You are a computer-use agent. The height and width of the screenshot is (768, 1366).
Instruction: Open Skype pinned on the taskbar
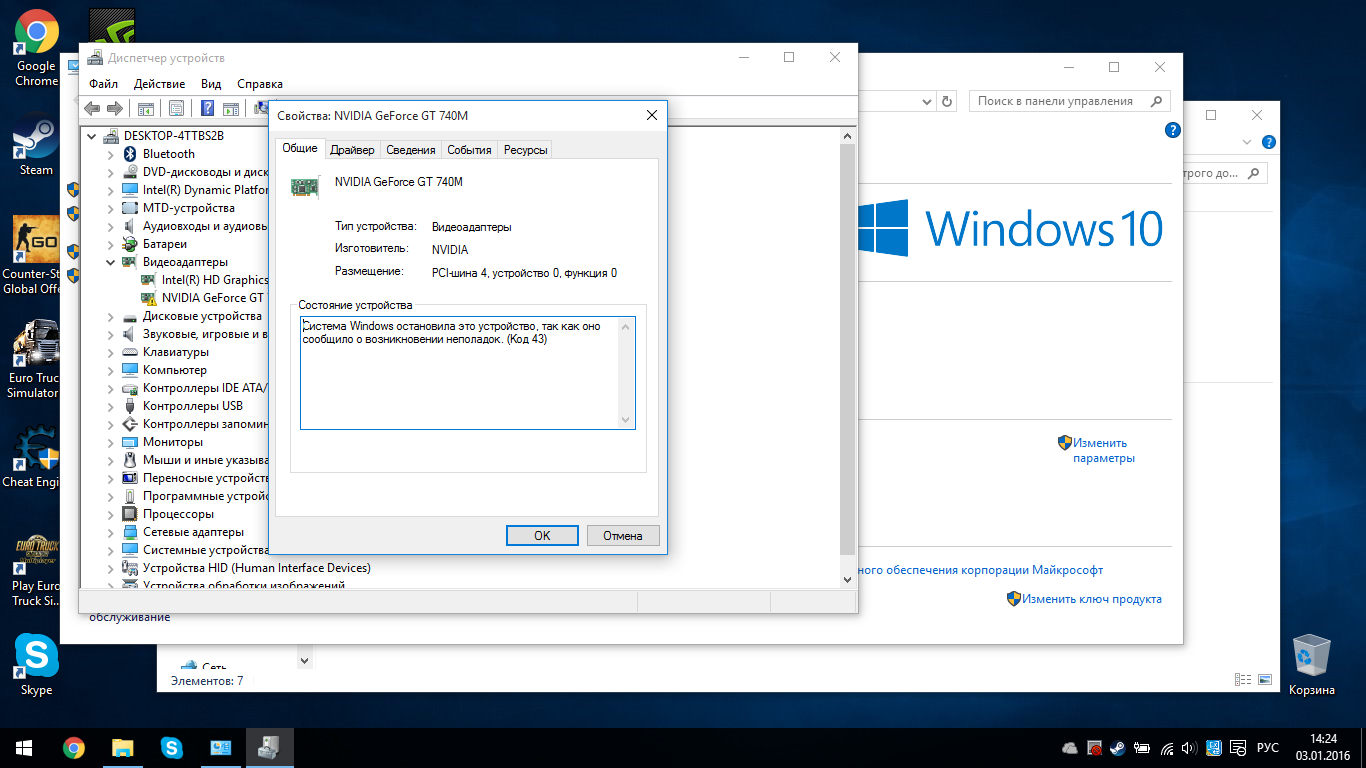coord(172,748)
